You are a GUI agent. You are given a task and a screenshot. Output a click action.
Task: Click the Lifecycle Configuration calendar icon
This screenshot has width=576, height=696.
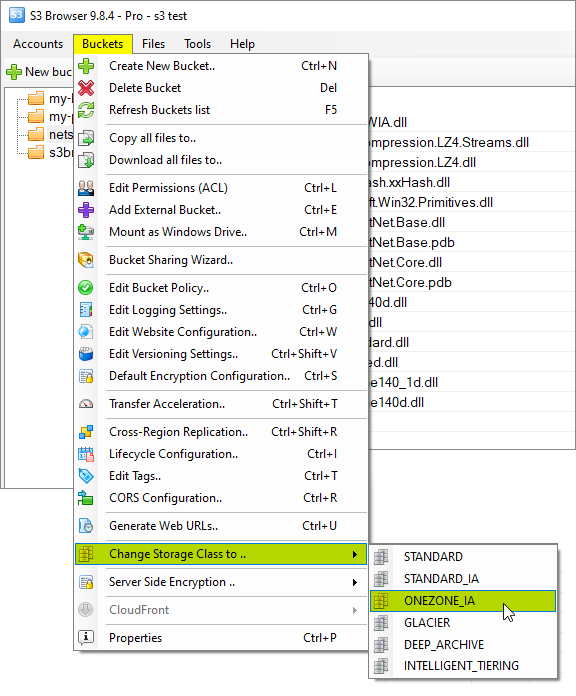pyautogui.click(x=86, y=454)
